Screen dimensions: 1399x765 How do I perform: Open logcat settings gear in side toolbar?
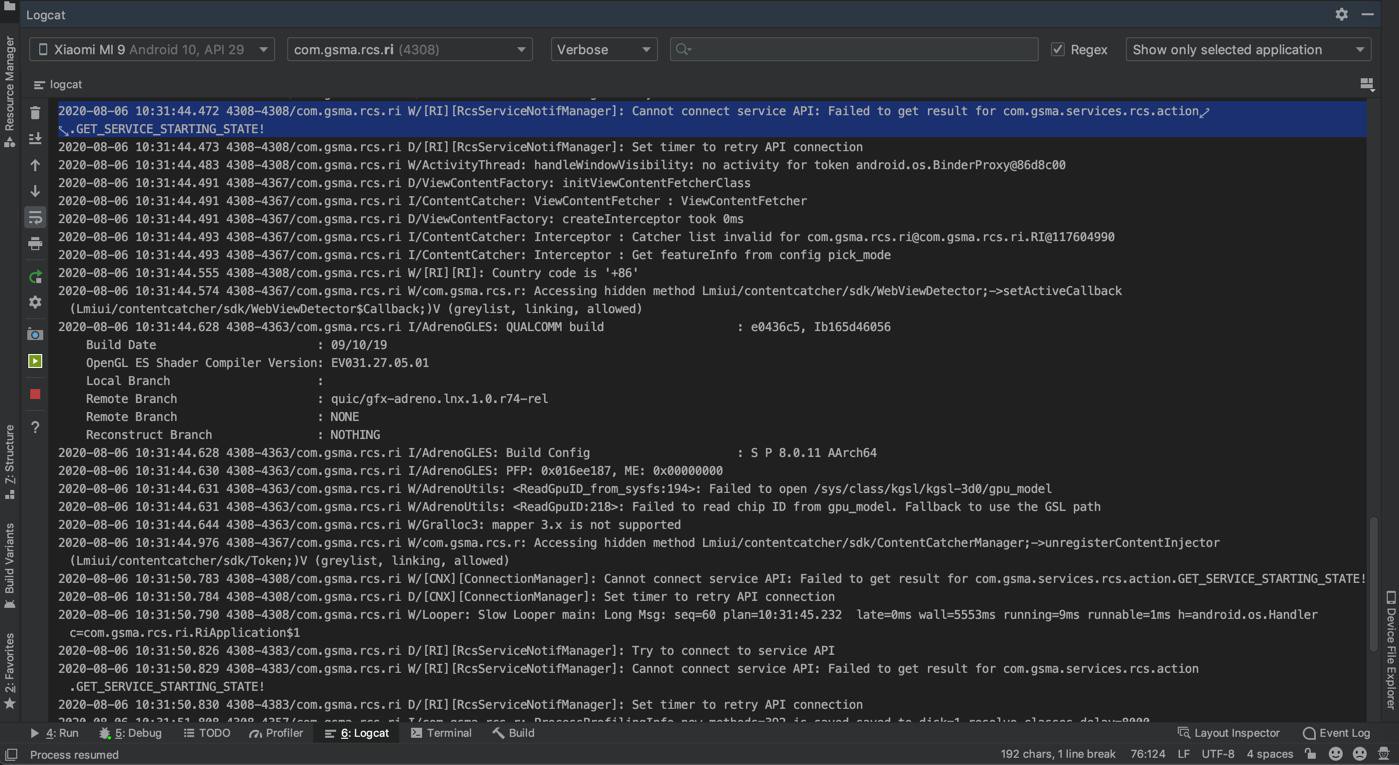point(35,302)
